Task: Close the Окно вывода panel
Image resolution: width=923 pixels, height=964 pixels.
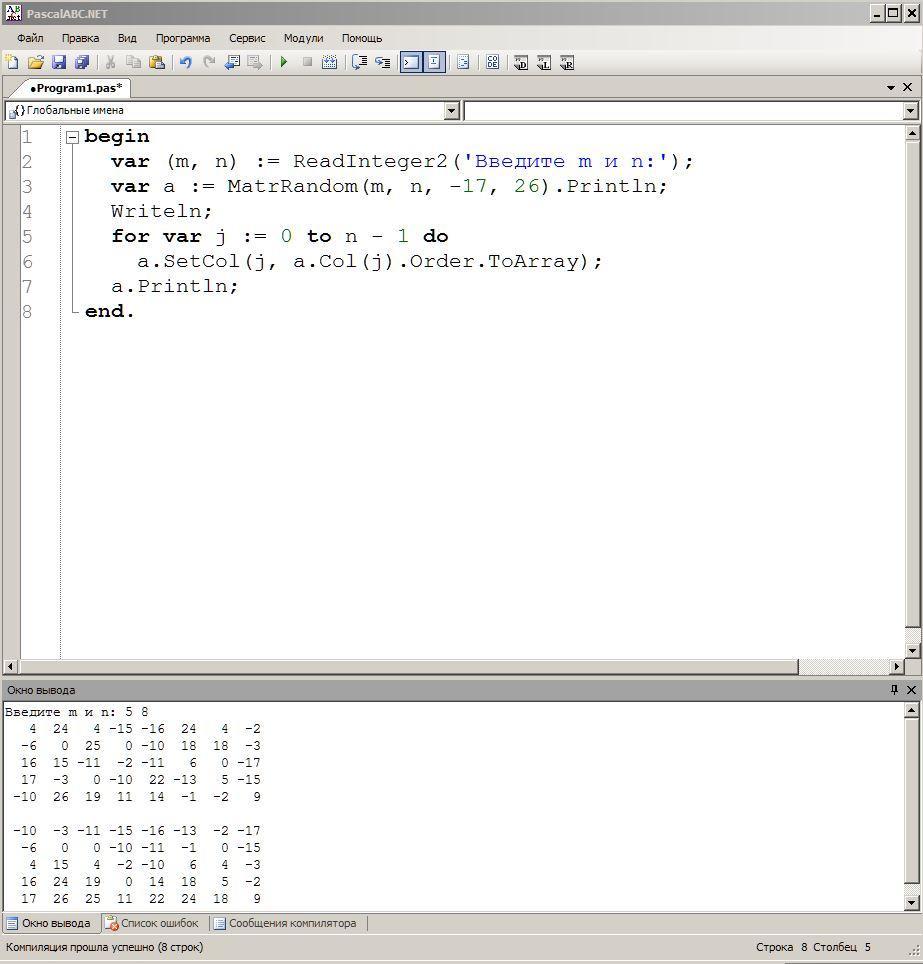Action: tap(911, 690)
